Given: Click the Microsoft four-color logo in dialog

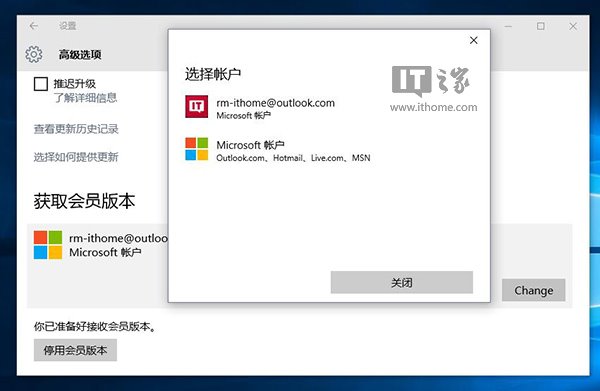Looking at the screenshot, I should tap(197, 149).
